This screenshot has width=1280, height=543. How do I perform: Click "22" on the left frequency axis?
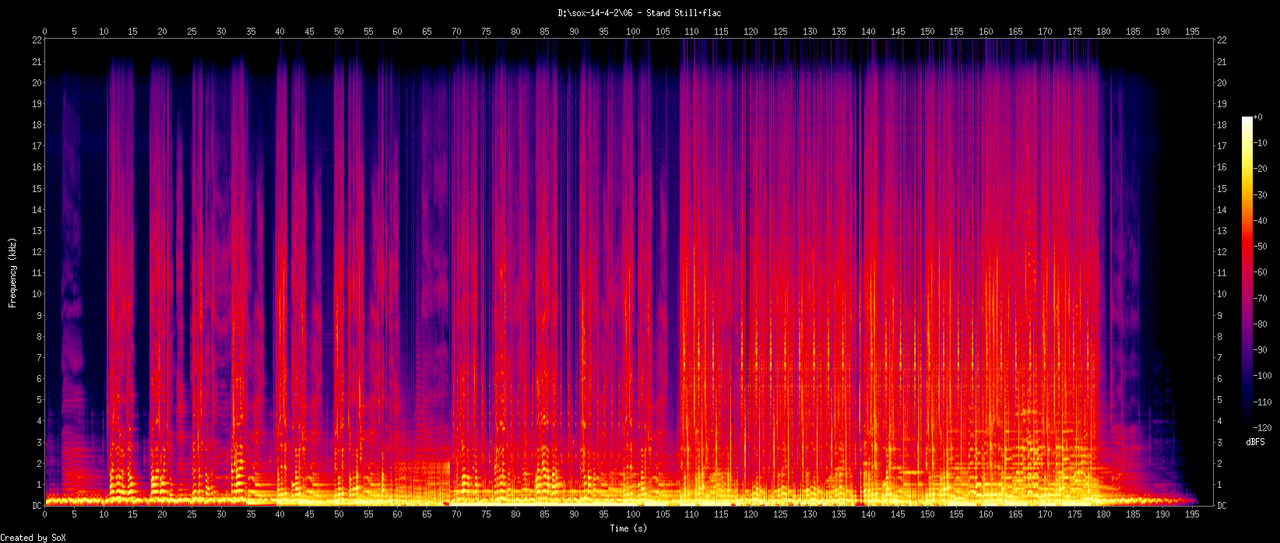pos(36,40)
